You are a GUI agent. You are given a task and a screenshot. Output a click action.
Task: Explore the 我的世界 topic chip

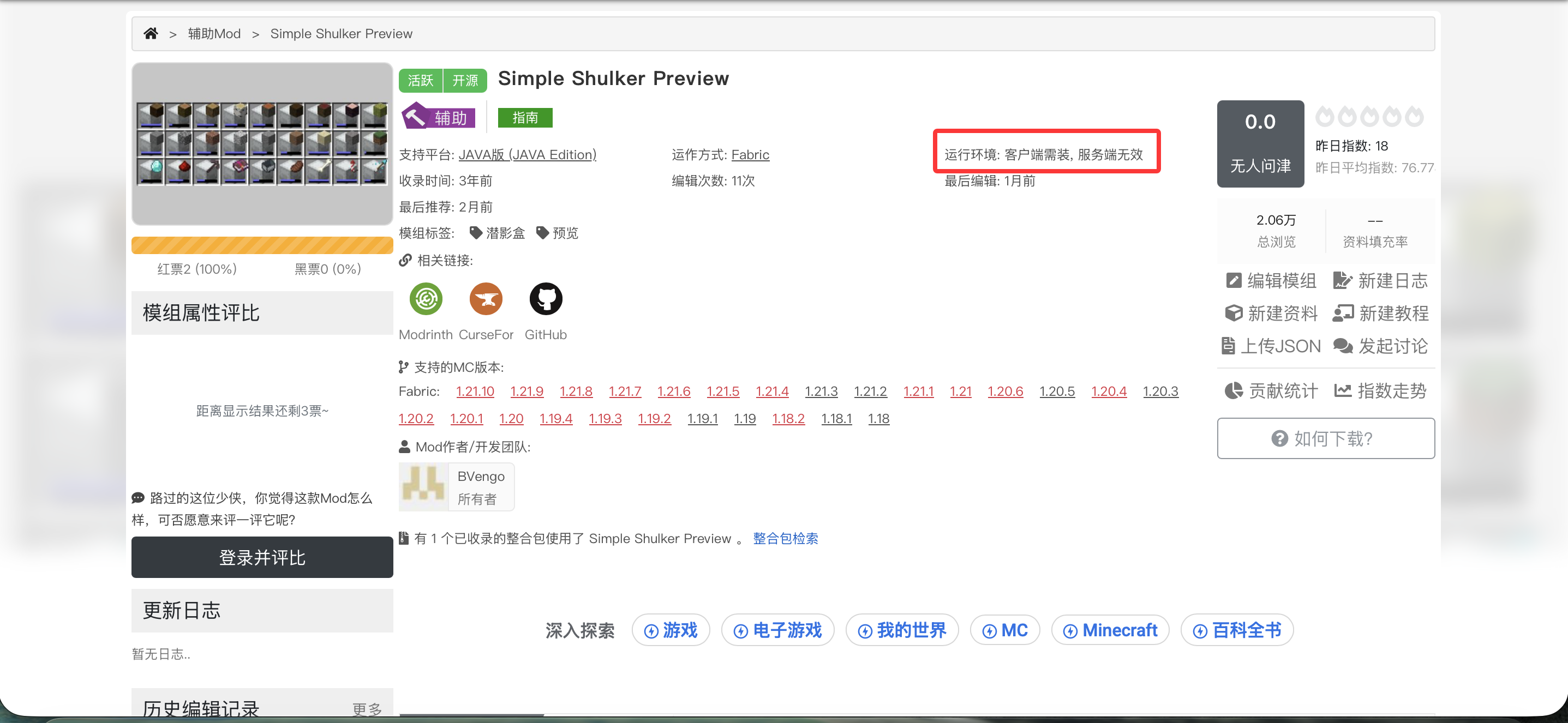click(x=901, y=630)
